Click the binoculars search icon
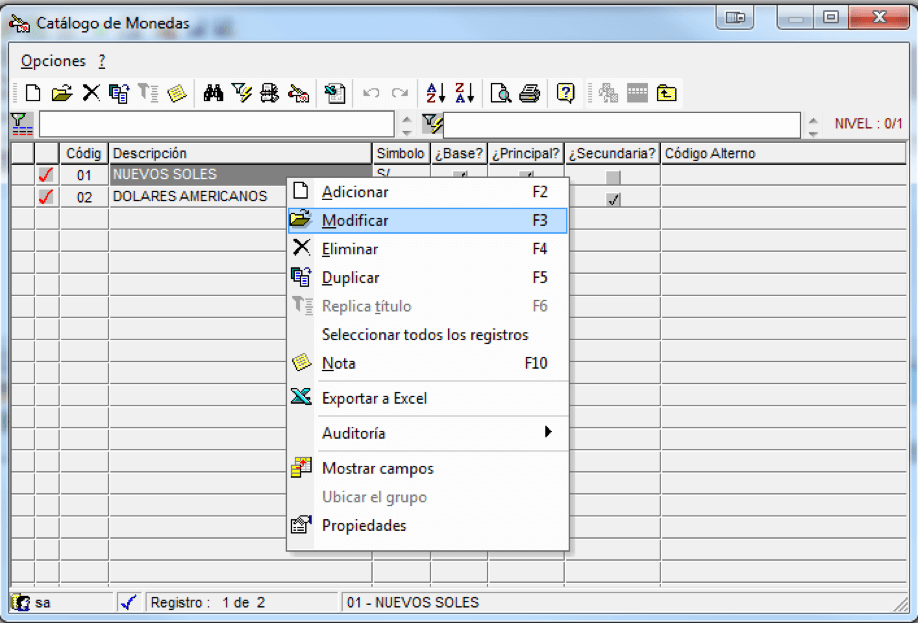Viewport: 918px width, 623px height. pyautogui.click(x=213, y=93)
